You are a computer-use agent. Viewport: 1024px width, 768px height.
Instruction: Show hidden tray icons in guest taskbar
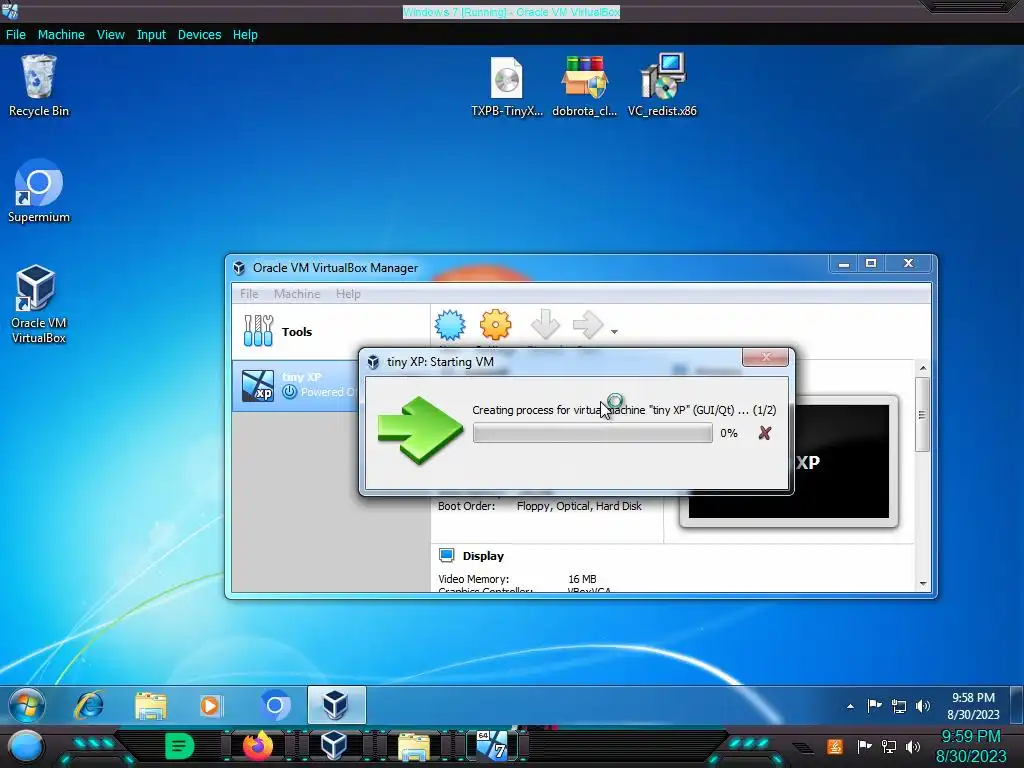pos(850,706)
